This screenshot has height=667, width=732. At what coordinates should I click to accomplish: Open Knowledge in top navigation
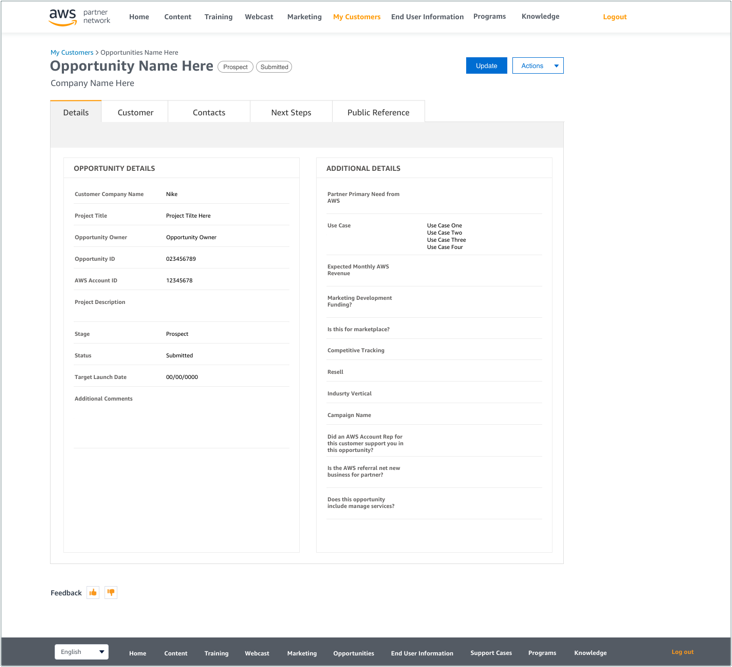tap(540, 16)
